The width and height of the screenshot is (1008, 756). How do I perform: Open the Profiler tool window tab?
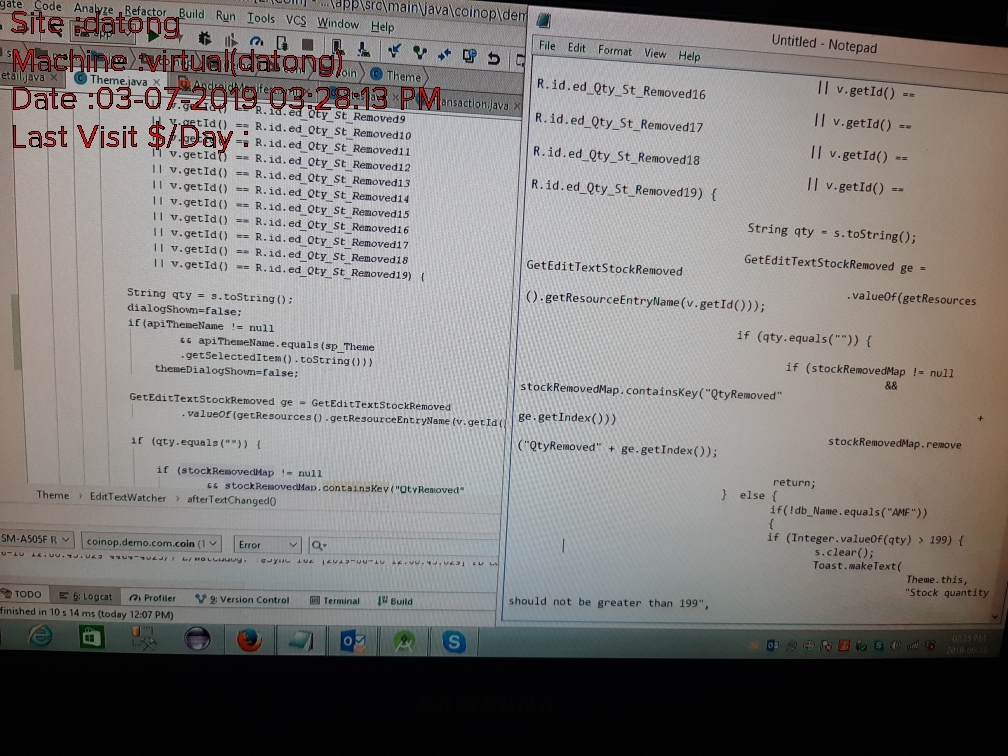[152, 598]
